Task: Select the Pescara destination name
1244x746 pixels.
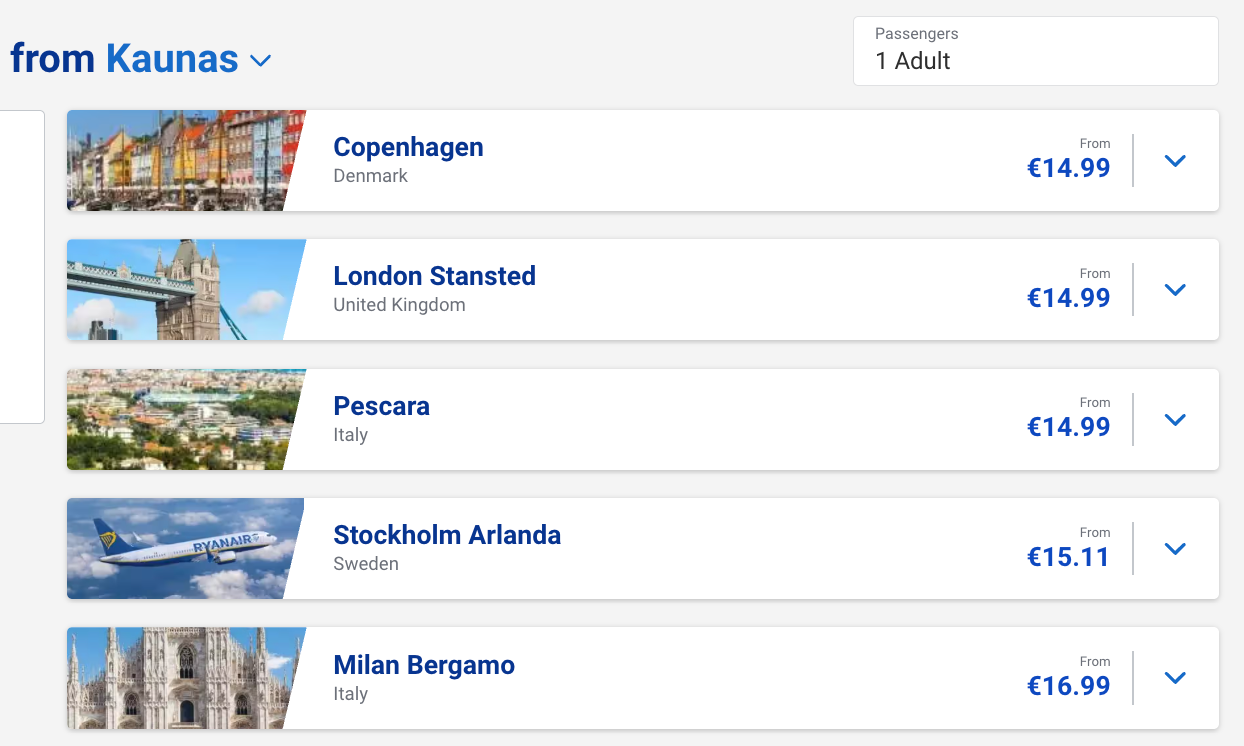Action: coord(381,406)
